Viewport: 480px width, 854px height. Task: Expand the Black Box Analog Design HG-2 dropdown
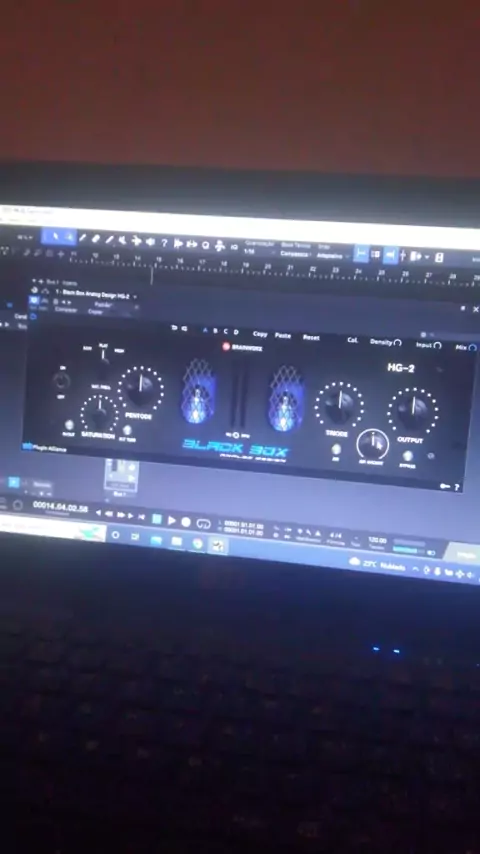click(x=135, y=296)
